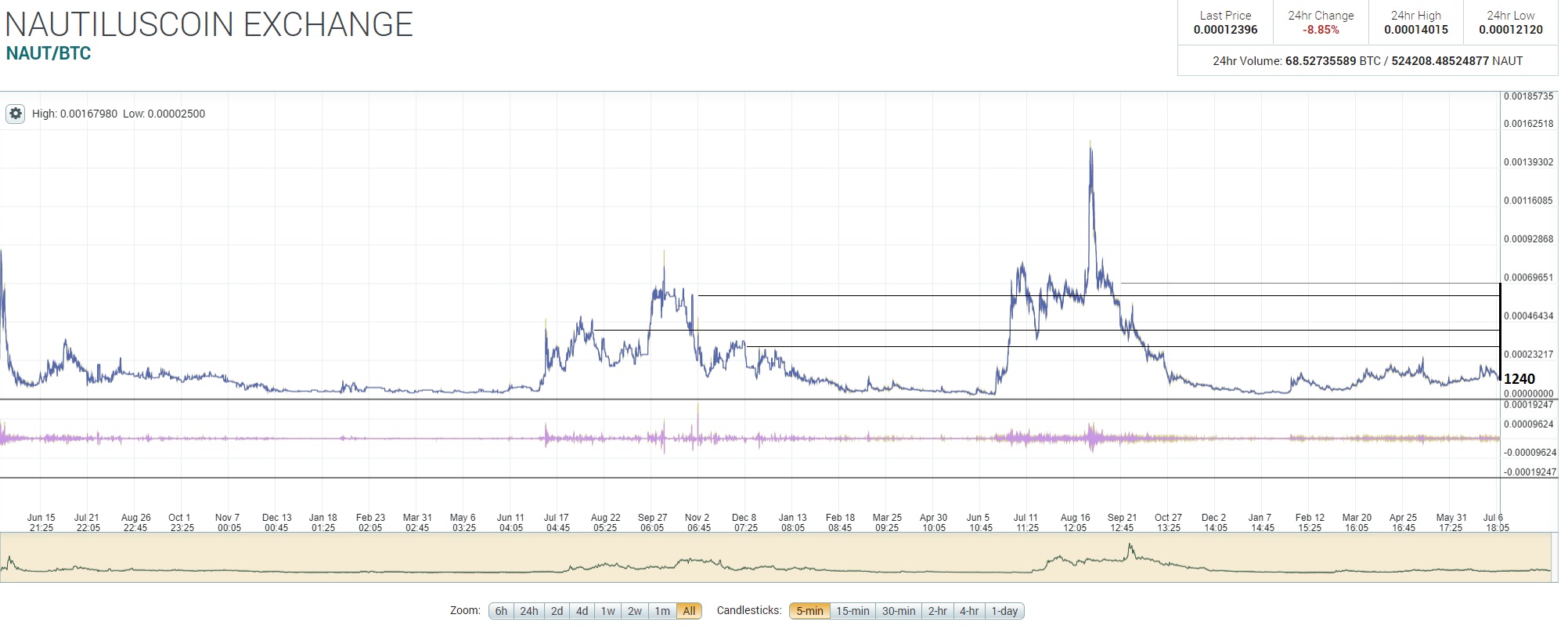Switch candlesticks to 15-min
The width and height of the screenshot is (1568, 629).
click(852, 611)
